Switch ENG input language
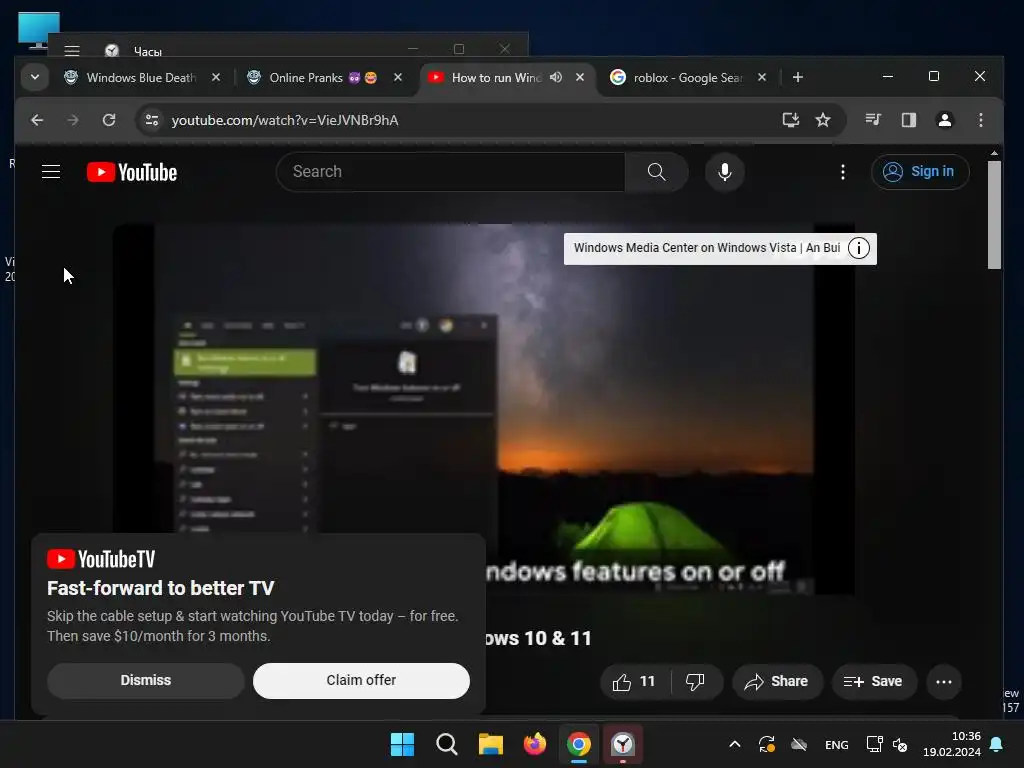Viewport: 1024px width, 768px height. pos(837,744)
